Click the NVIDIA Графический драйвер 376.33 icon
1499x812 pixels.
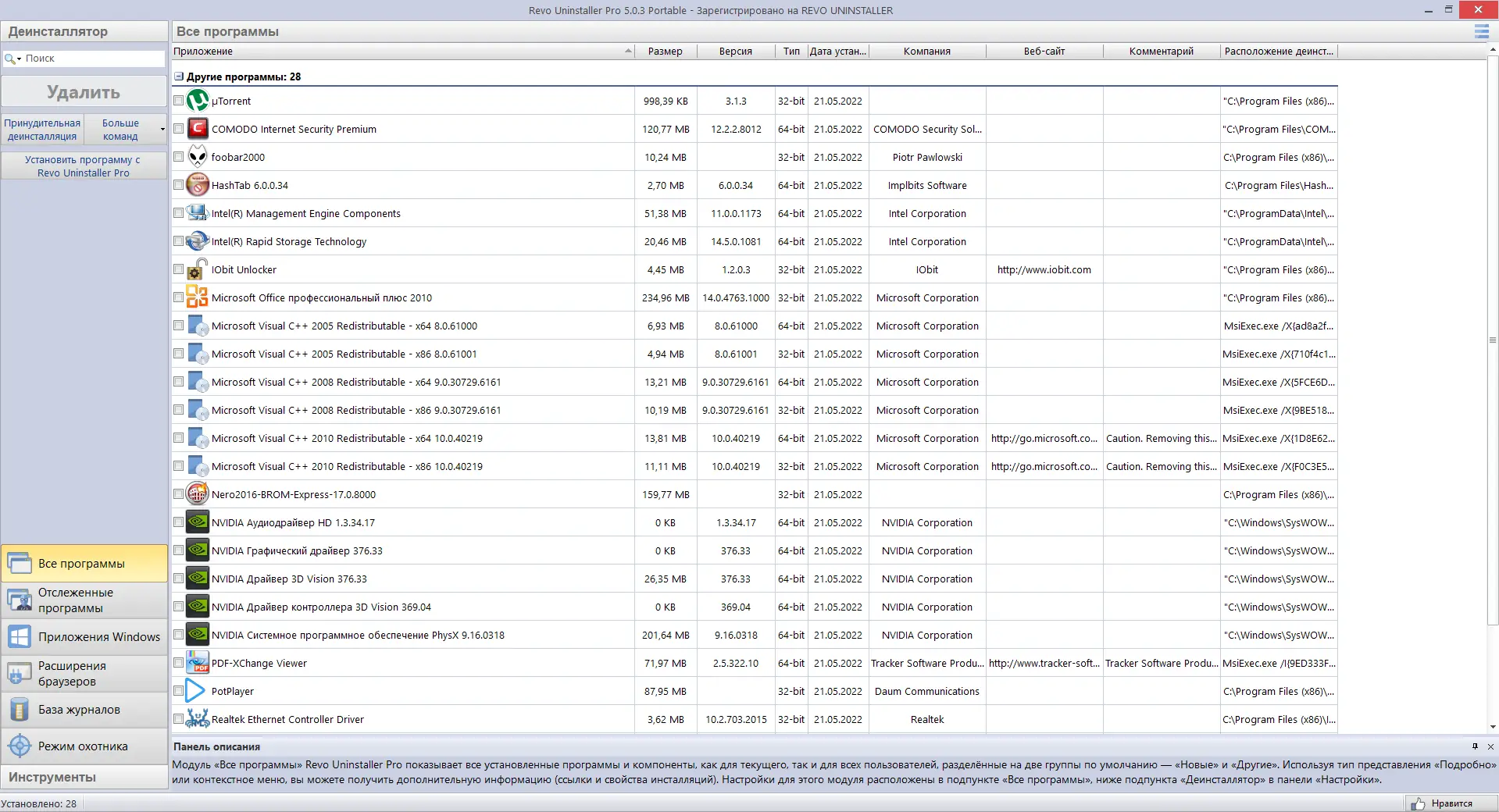(x=198, y=550)
